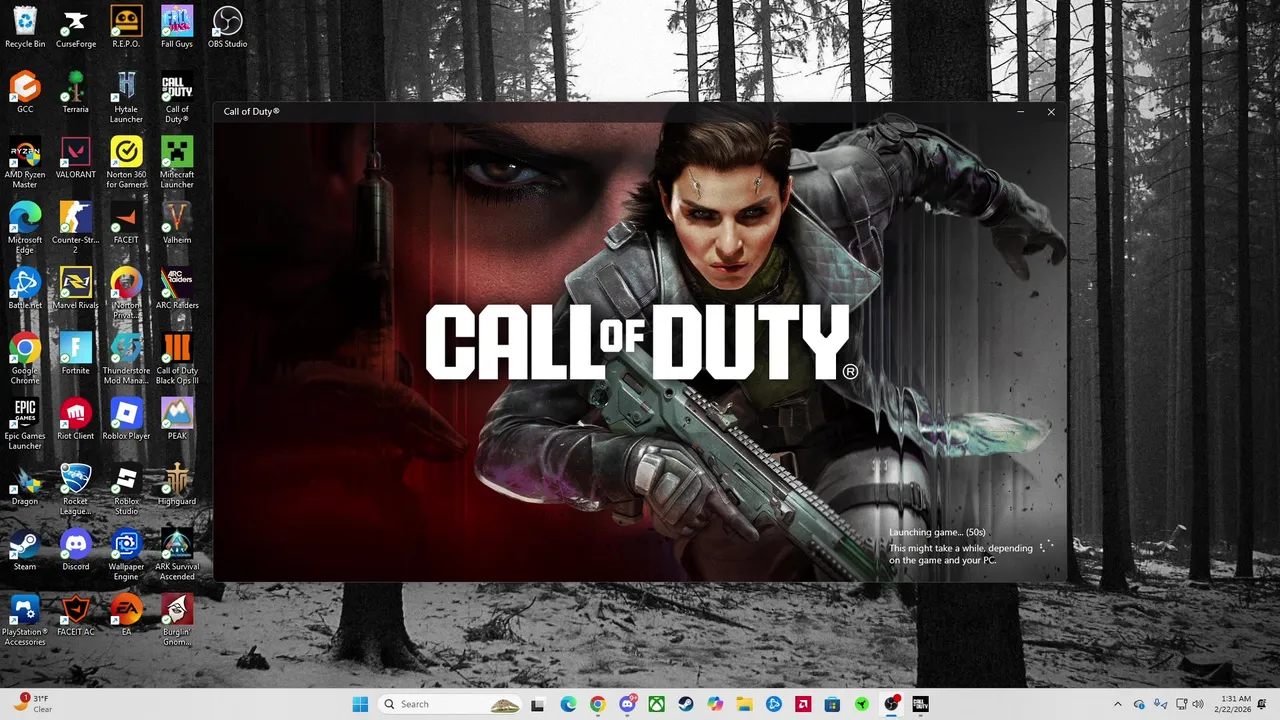Image resolution: width=1280 pixels, height=720 pixels.
Task: Select the Recycle Bin desktop icon
Action: point(25,27)
